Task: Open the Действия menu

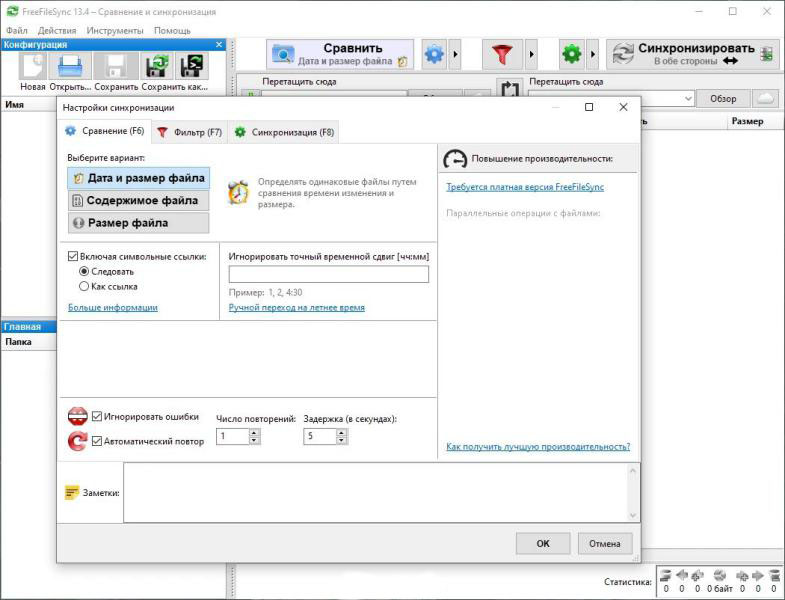Action: point(57,31)
